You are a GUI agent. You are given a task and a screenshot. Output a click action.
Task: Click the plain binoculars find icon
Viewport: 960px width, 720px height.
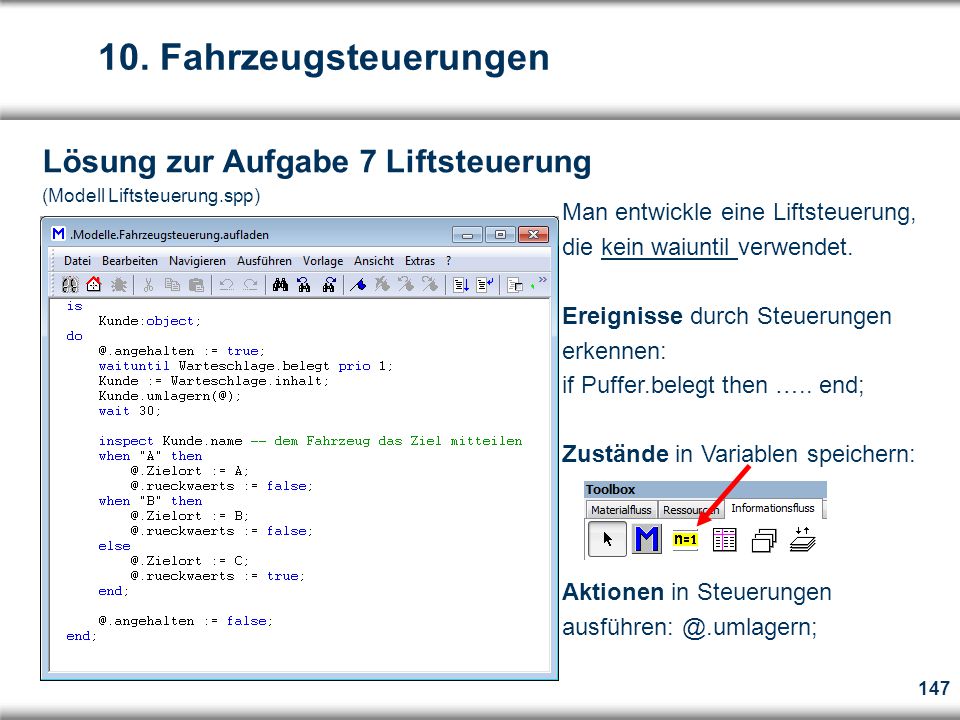click(x=280, y=285)
